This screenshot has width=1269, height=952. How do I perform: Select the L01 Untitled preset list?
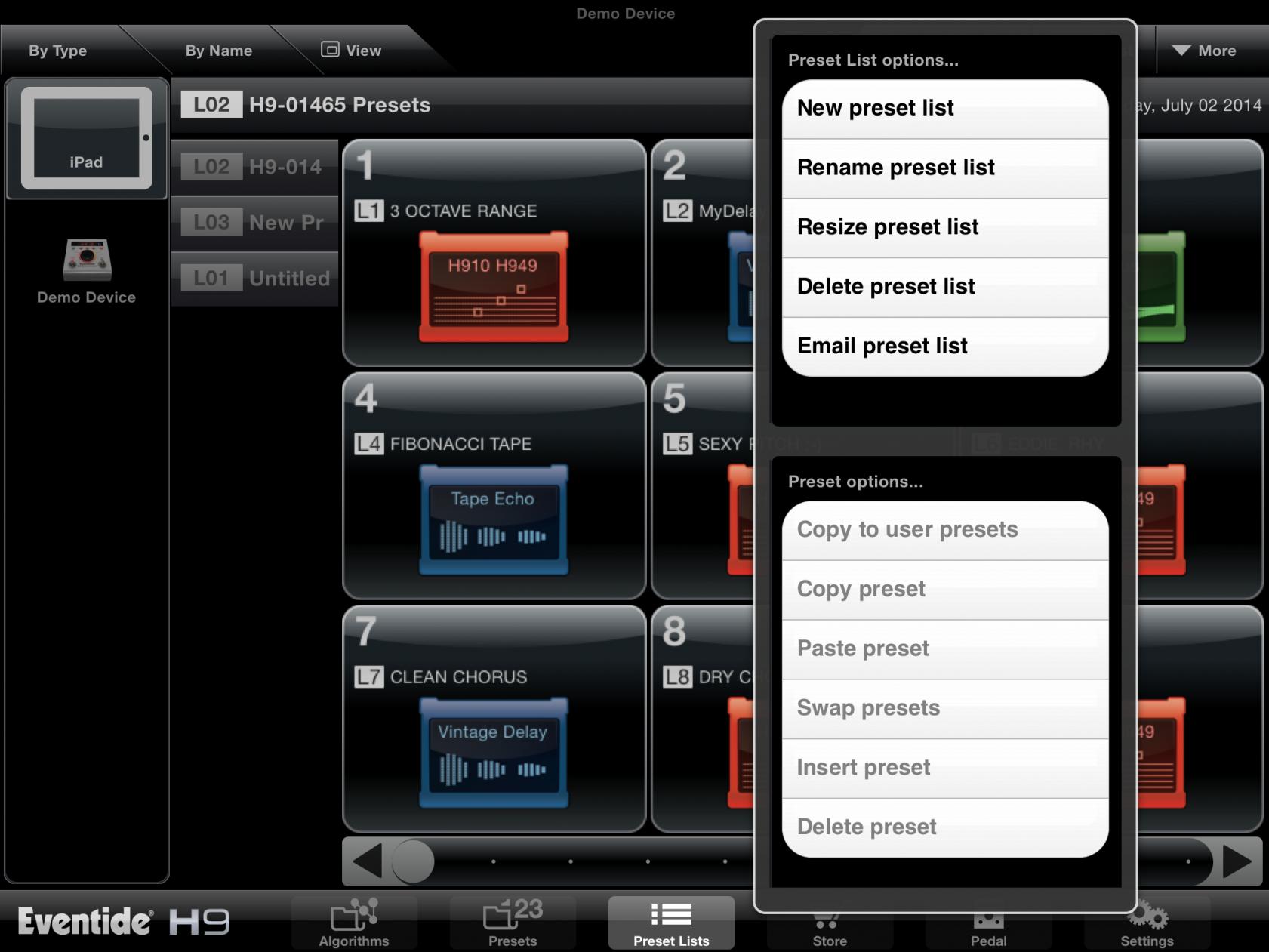255,278
